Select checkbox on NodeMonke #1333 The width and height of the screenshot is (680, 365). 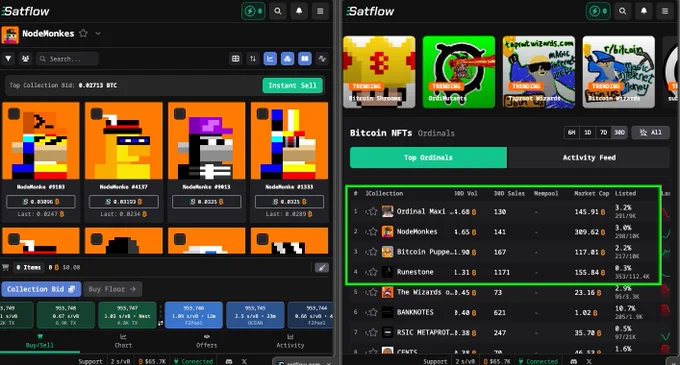click(x=262, y=114)
